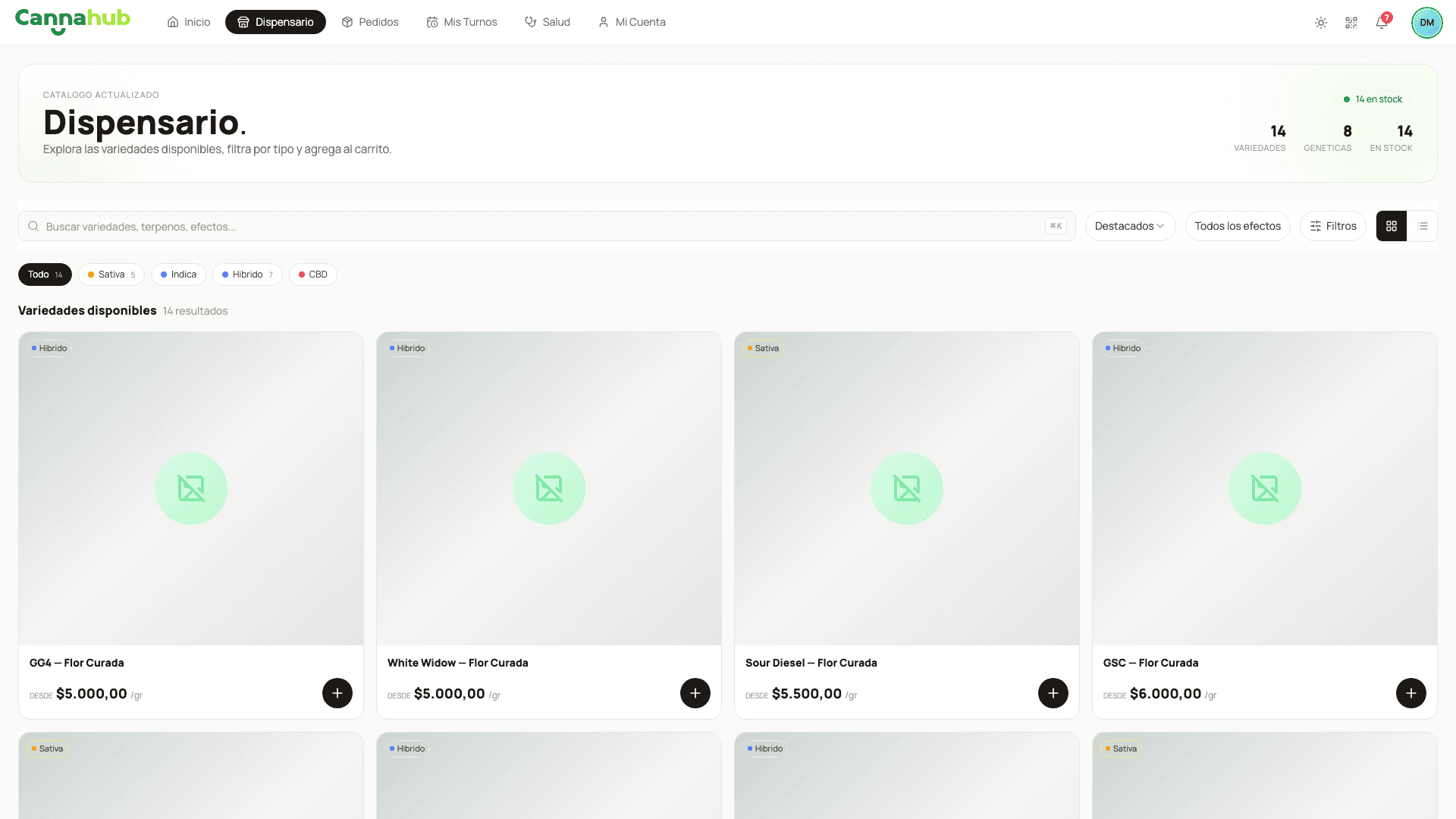1456x819 pixels.
Task: Focus the search varieties input field
Action: click(547, 226)
